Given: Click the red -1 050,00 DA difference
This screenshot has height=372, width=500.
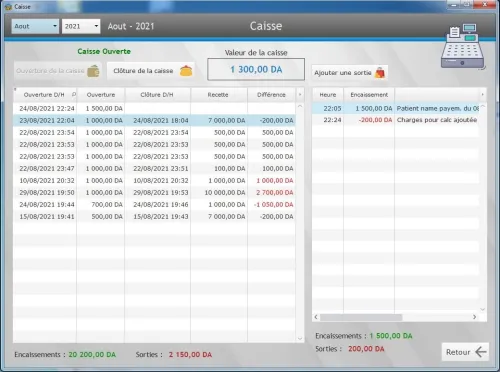Looking at the screenshot, I should pyautogui.click(x=273, y=204).
